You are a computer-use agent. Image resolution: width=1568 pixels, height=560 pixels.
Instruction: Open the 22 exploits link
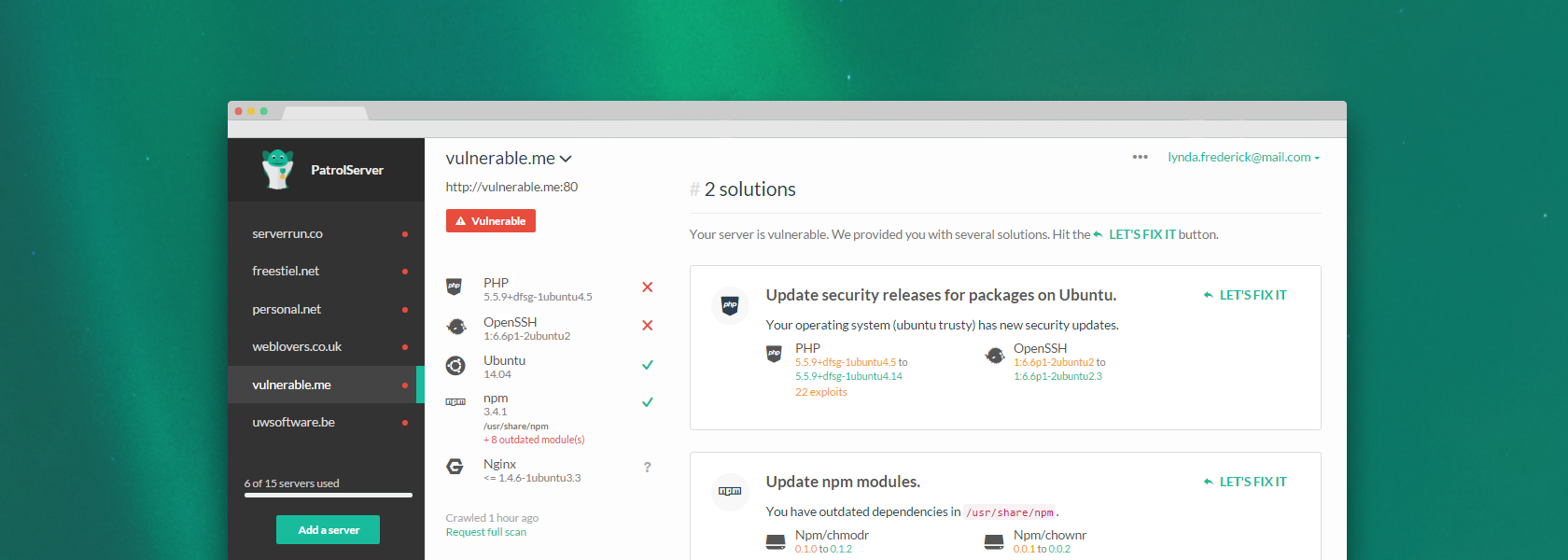pyautogui.click(x=821, y=392)
